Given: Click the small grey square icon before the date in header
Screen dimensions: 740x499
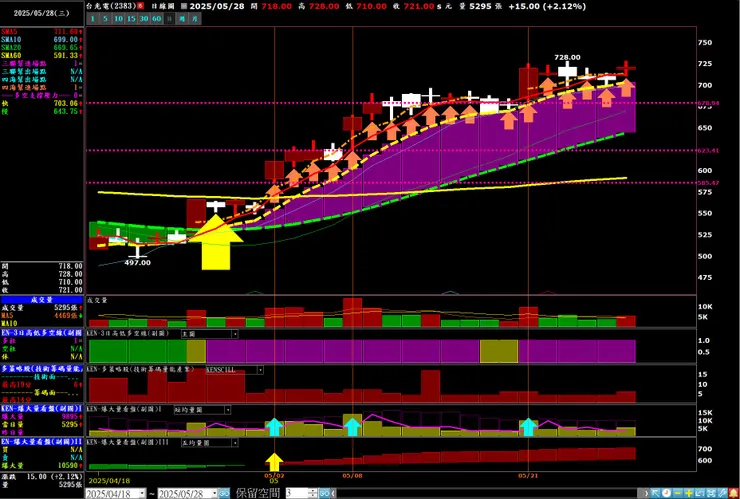Looking at the screenshot, I should [184, 6].
